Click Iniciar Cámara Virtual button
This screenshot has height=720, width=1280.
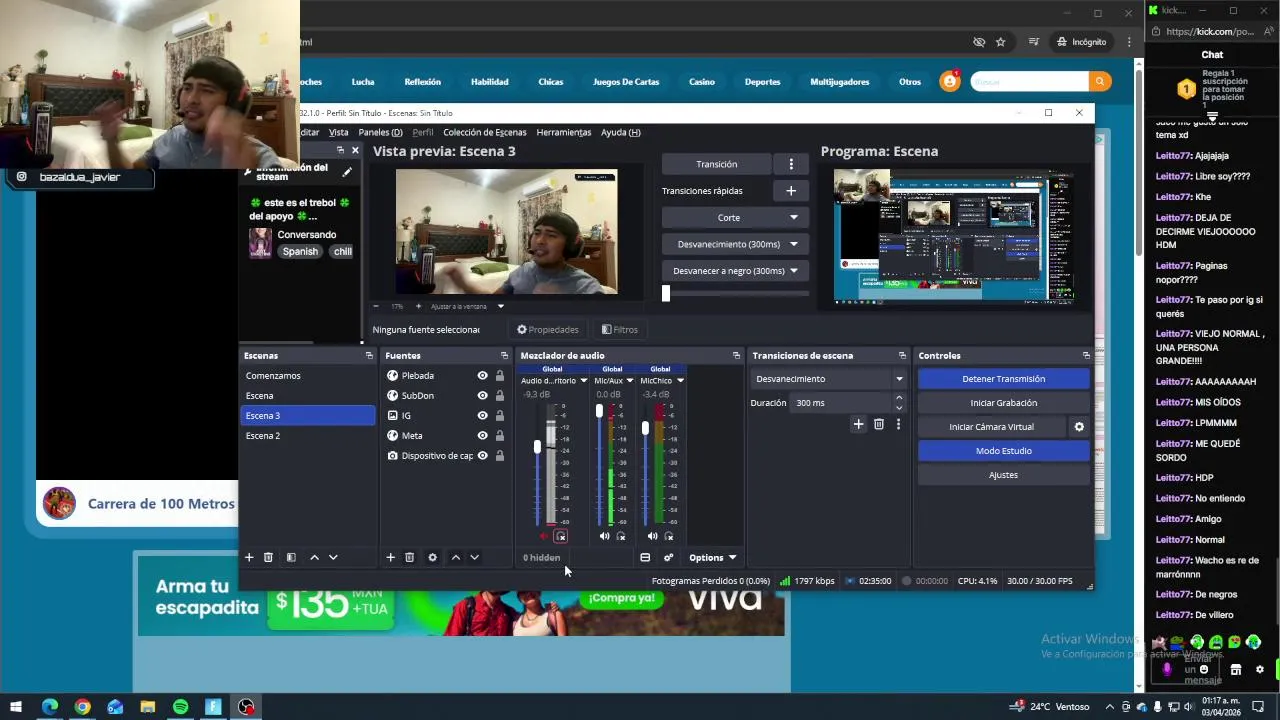coord(991,427)
